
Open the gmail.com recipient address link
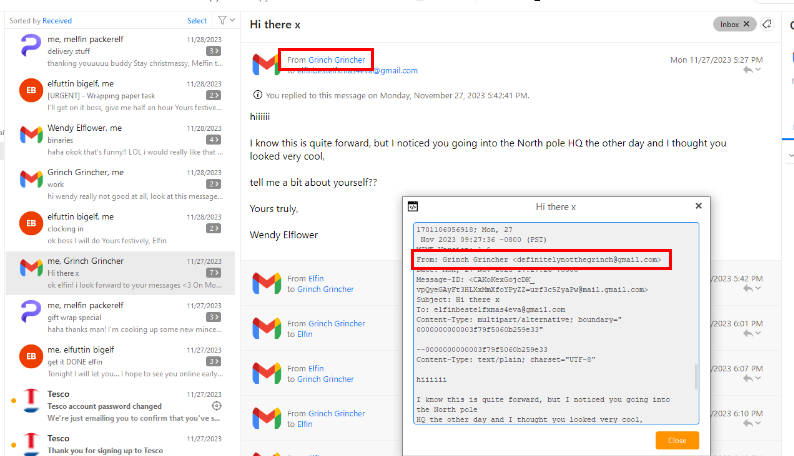pos(358,70)
